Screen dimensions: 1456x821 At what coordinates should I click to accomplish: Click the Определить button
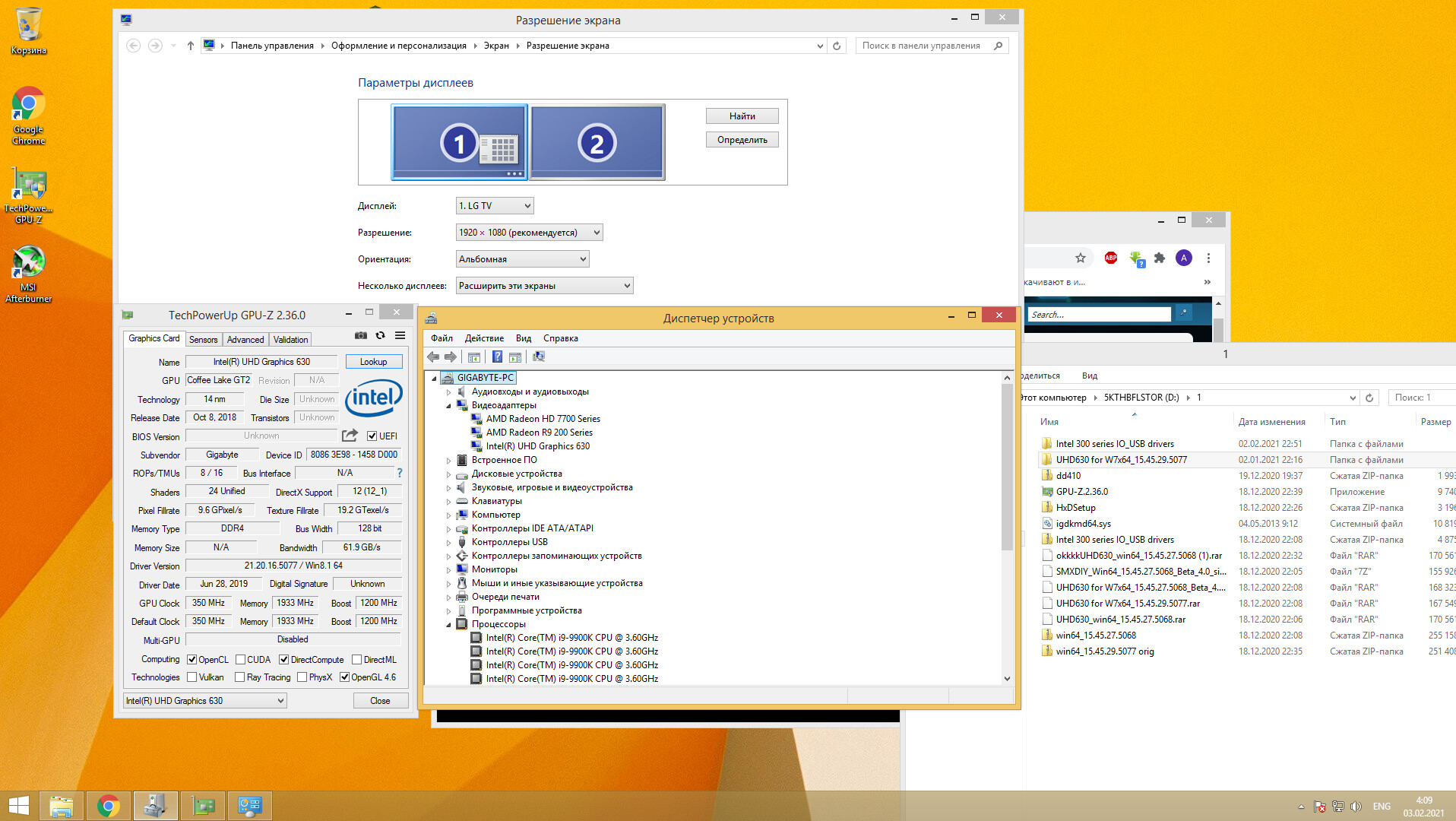tap(742, 140)
